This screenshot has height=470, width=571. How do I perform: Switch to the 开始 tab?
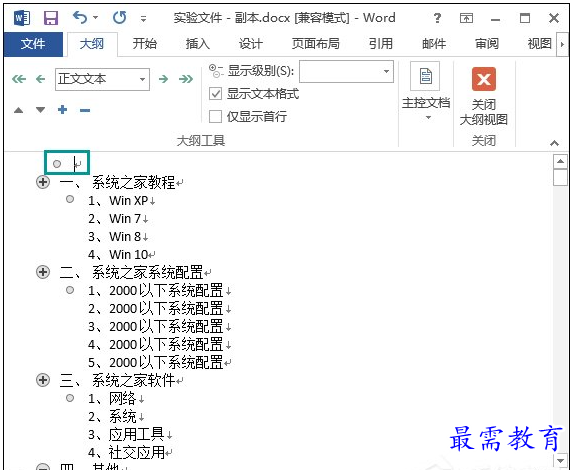click(x=145, y=44)
